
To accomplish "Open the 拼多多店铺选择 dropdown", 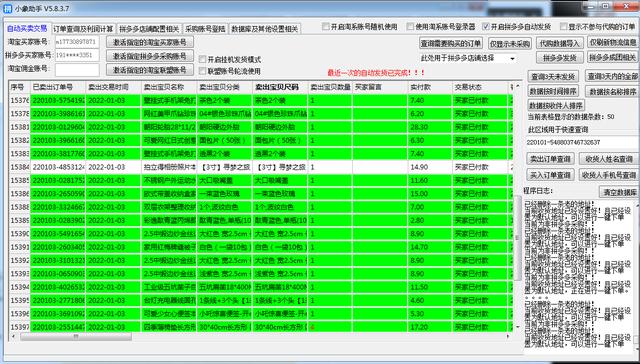I will click(x=468, y=58).
